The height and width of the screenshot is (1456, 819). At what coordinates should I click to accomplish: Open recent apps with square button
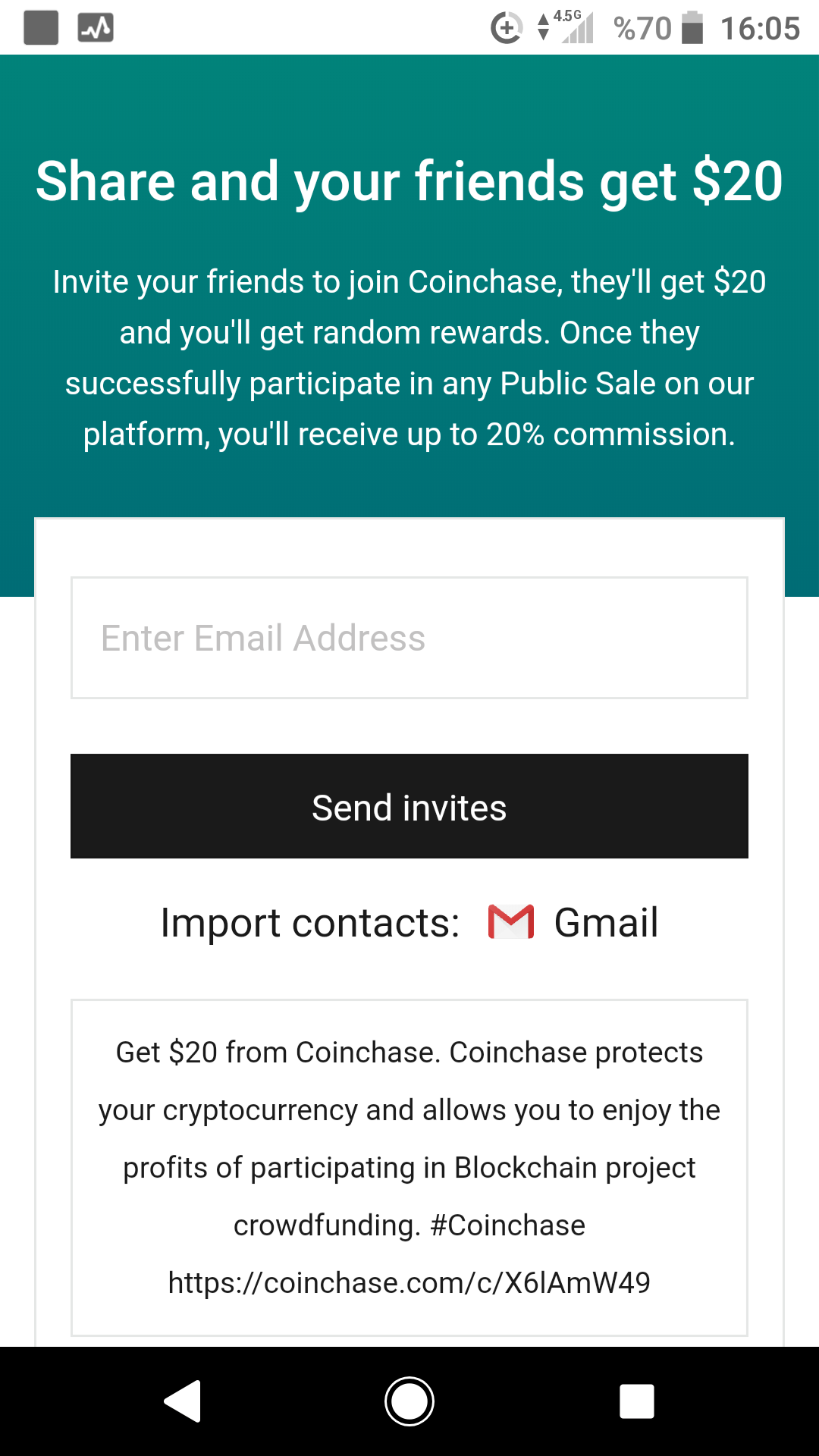coord(636,1401)
